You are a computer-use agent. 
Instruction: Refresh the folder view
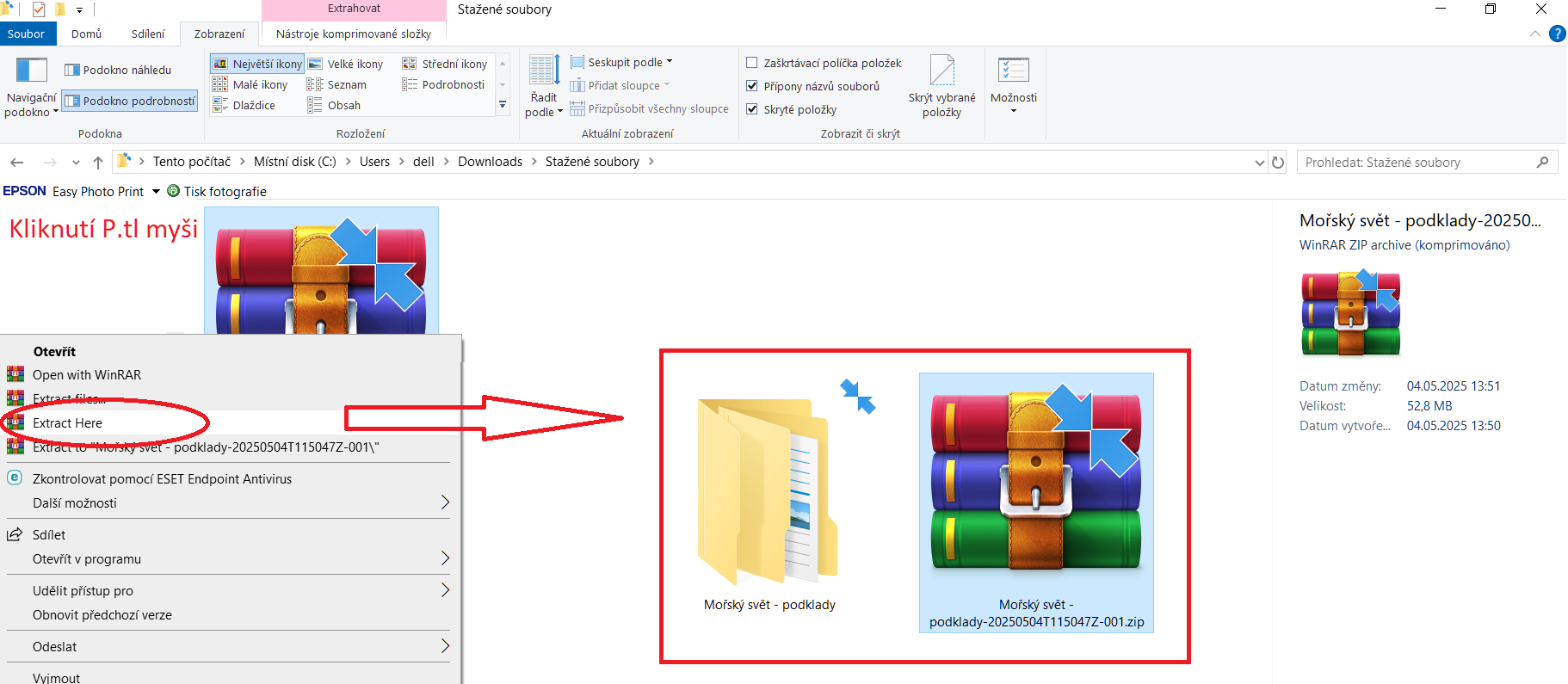pos(1278,163)
